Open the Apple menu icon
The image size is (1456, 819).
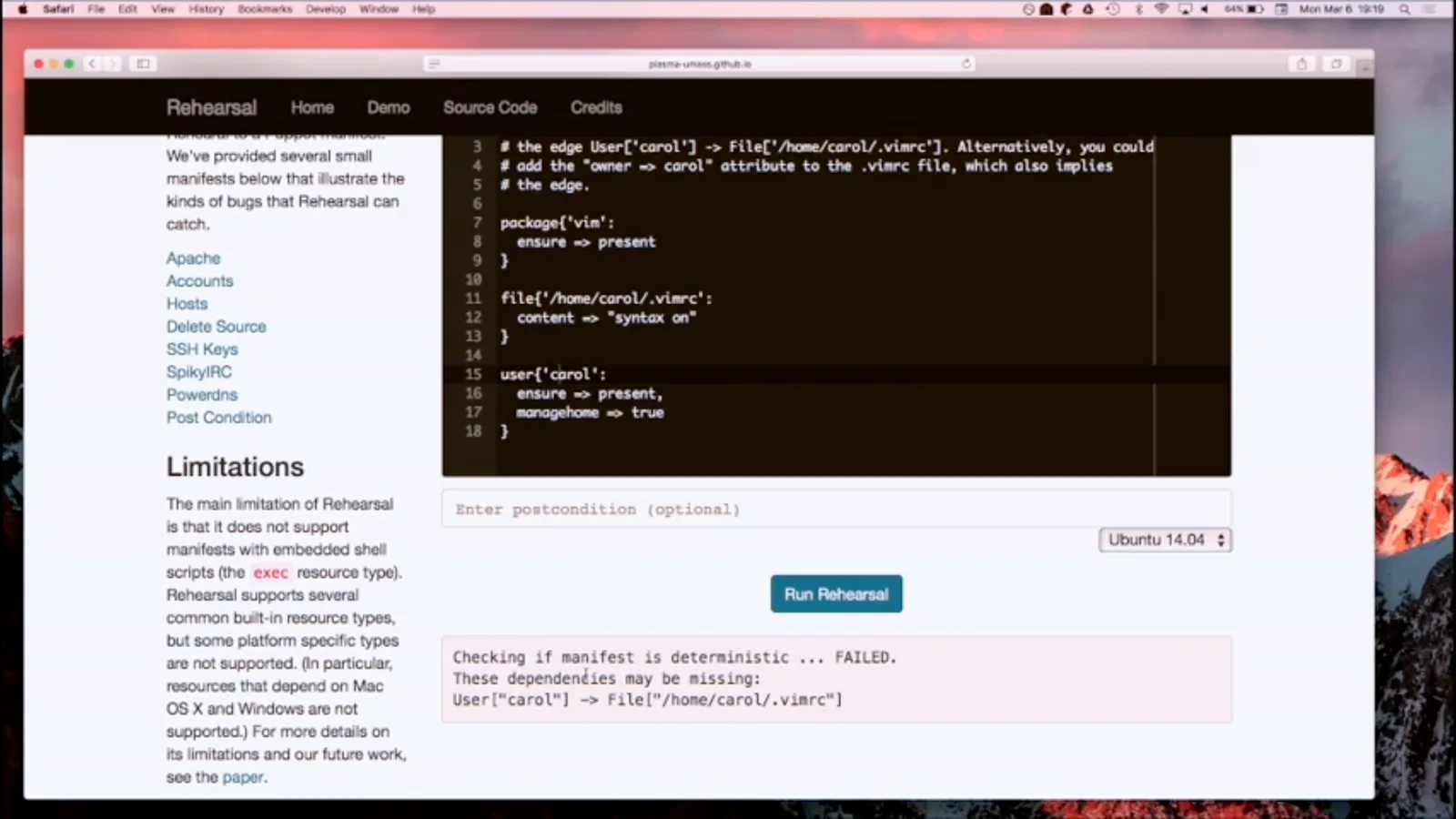pyautogui.click(x=23, y=9)
